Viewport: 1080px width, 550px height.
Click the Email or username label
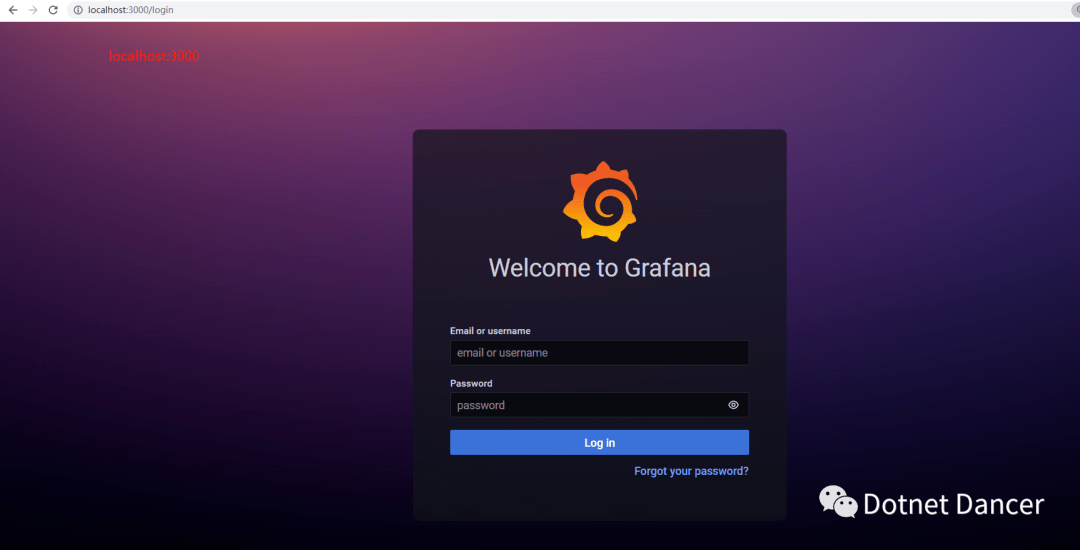point(490,331)
